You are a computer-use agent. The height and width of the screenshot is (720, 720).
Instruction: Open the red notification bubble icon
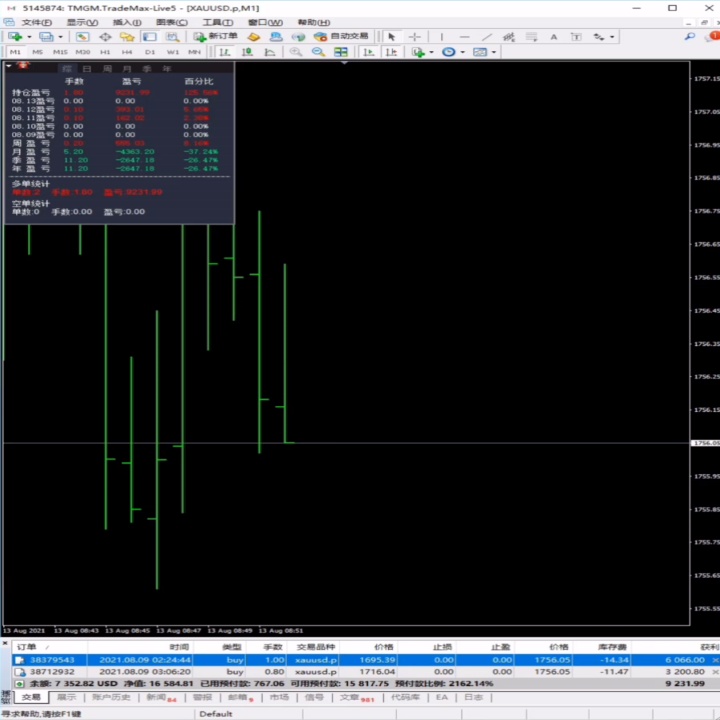click(x=713, y=36)
